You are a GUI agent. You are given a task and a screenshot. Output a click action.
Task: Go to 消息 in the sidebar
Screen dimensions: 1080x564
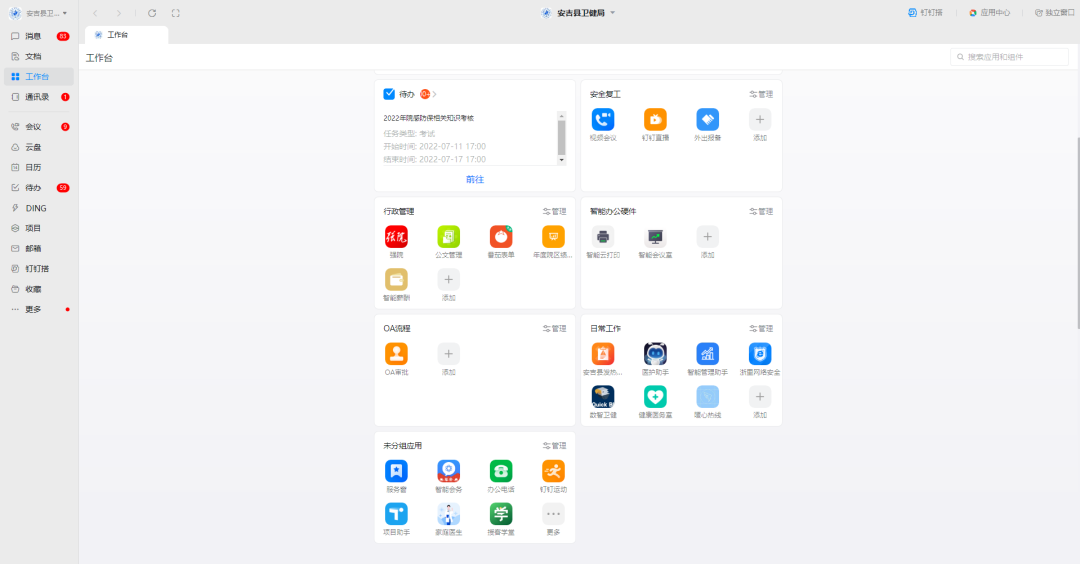pyautogui.click(x=33, y=36)
